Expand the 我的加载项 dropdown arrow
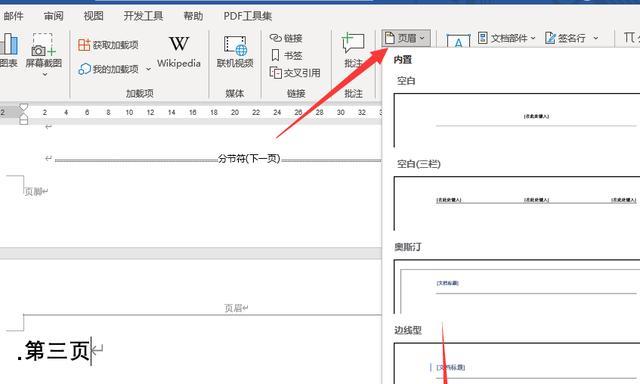The image size is (640, 384). tap(148, 69)
